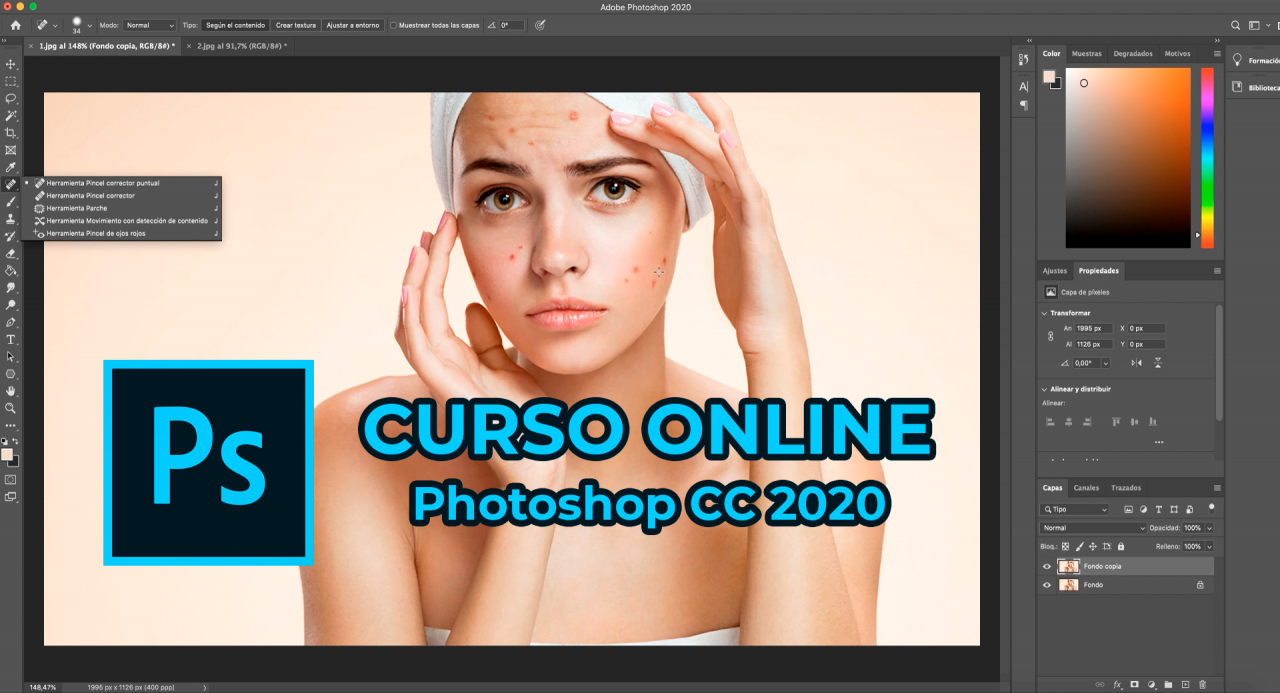Open the layer effects fx menu
This screenshot has height=693, width=1280.
1117,685
